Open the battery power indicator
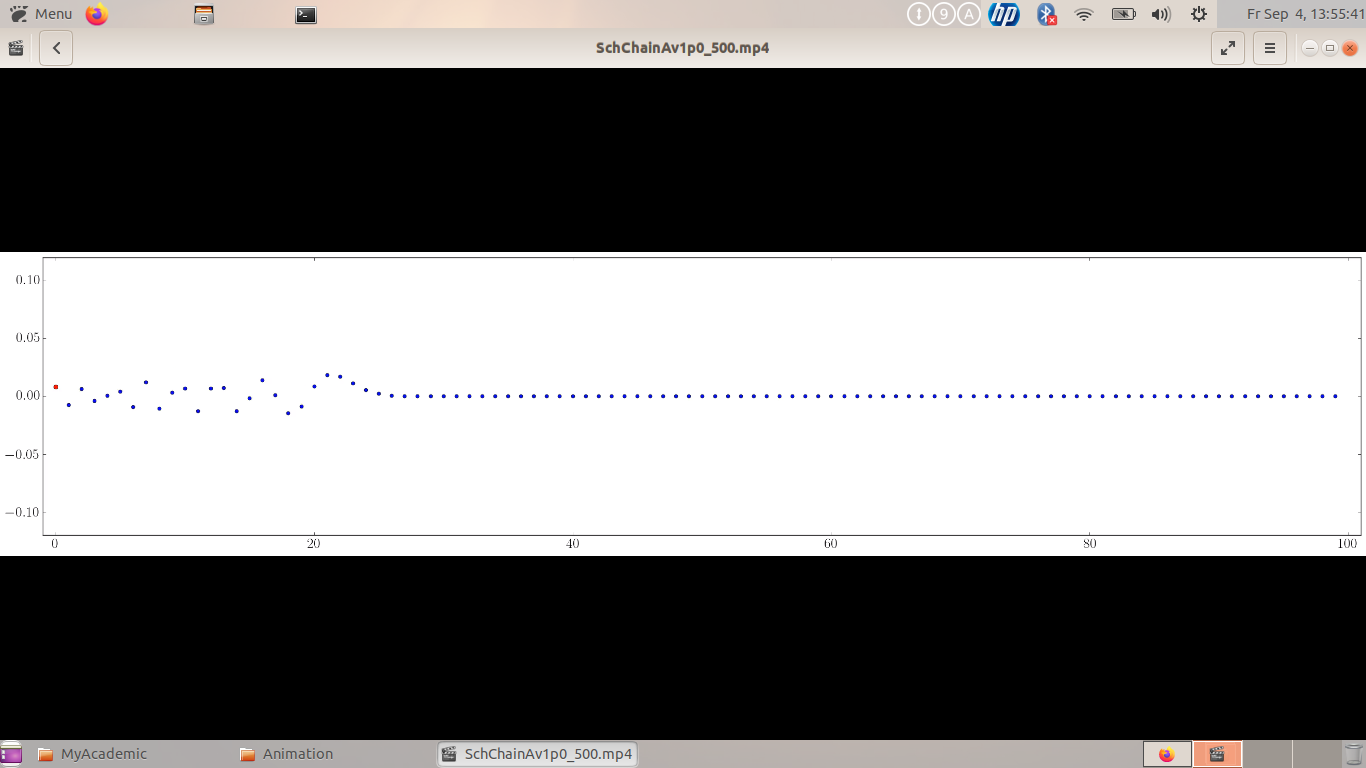This screenshot has width=1366, height=768. coord(1123,14)
